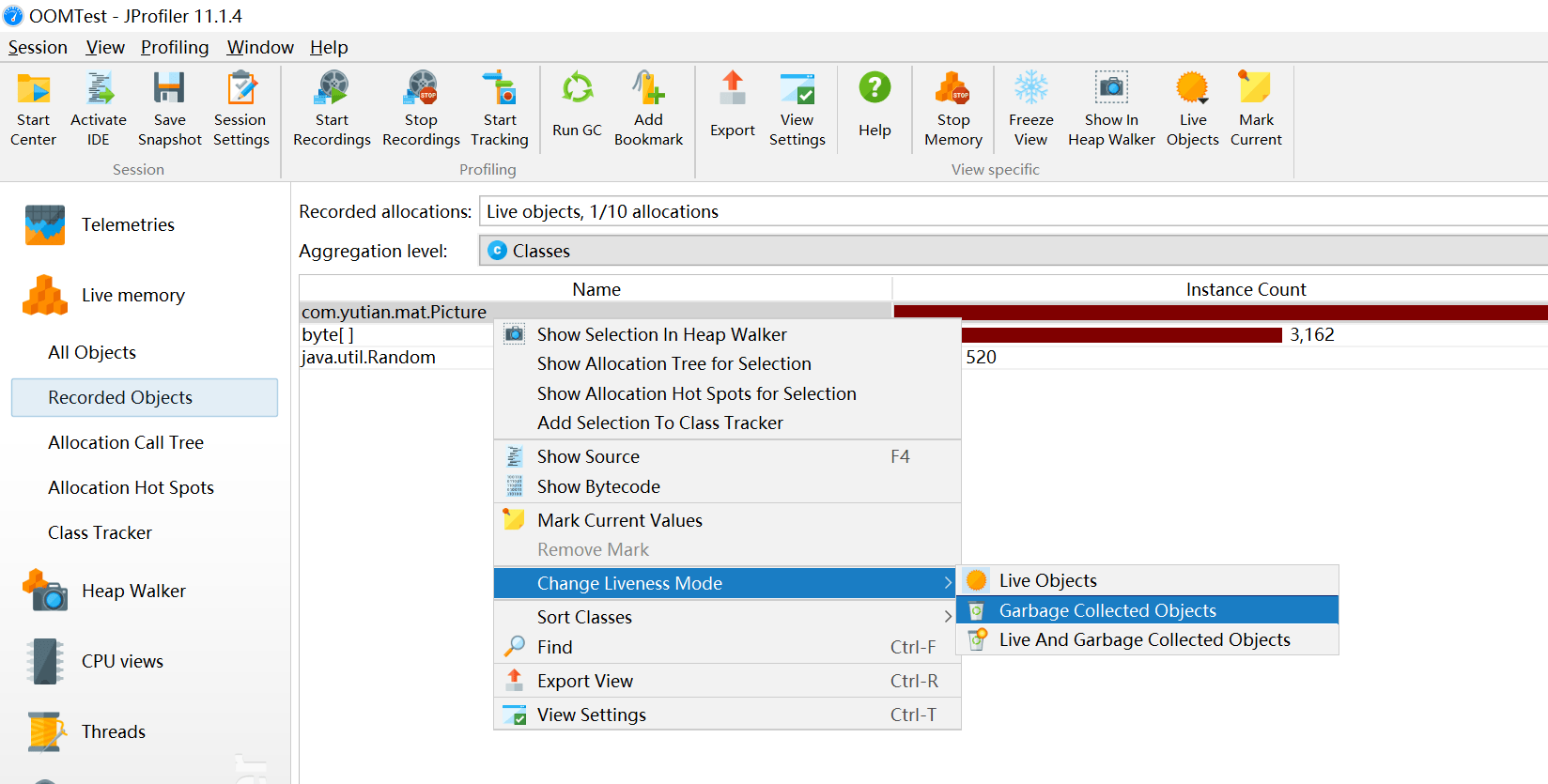Open the Profiling menu
This screenshot has width=1548, height=784.
click(x=175, y=48)
